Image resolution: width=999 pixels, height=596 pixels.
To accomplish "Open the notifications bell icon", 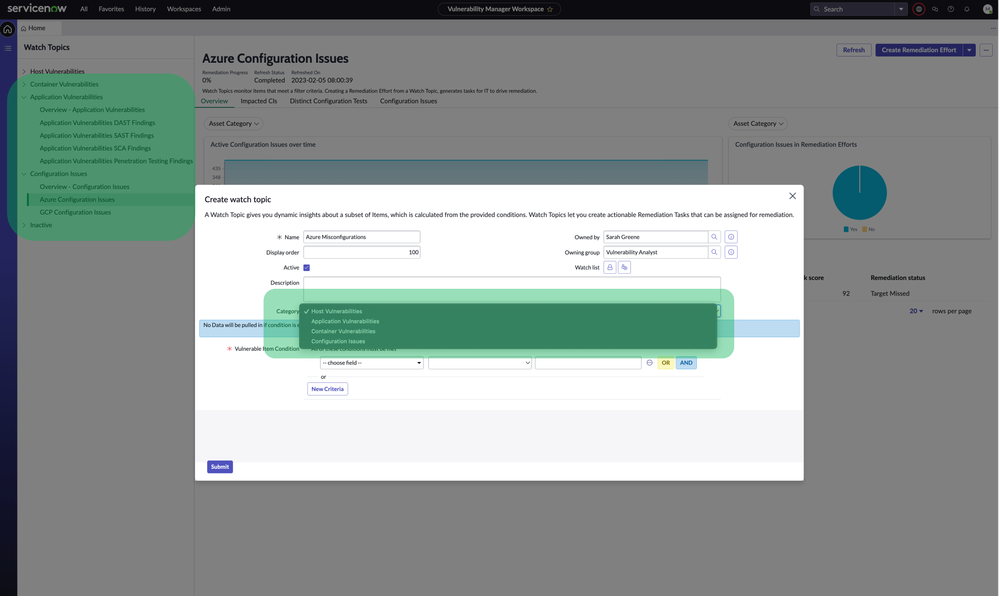I will pyautogui.click(x=967, y=9).
